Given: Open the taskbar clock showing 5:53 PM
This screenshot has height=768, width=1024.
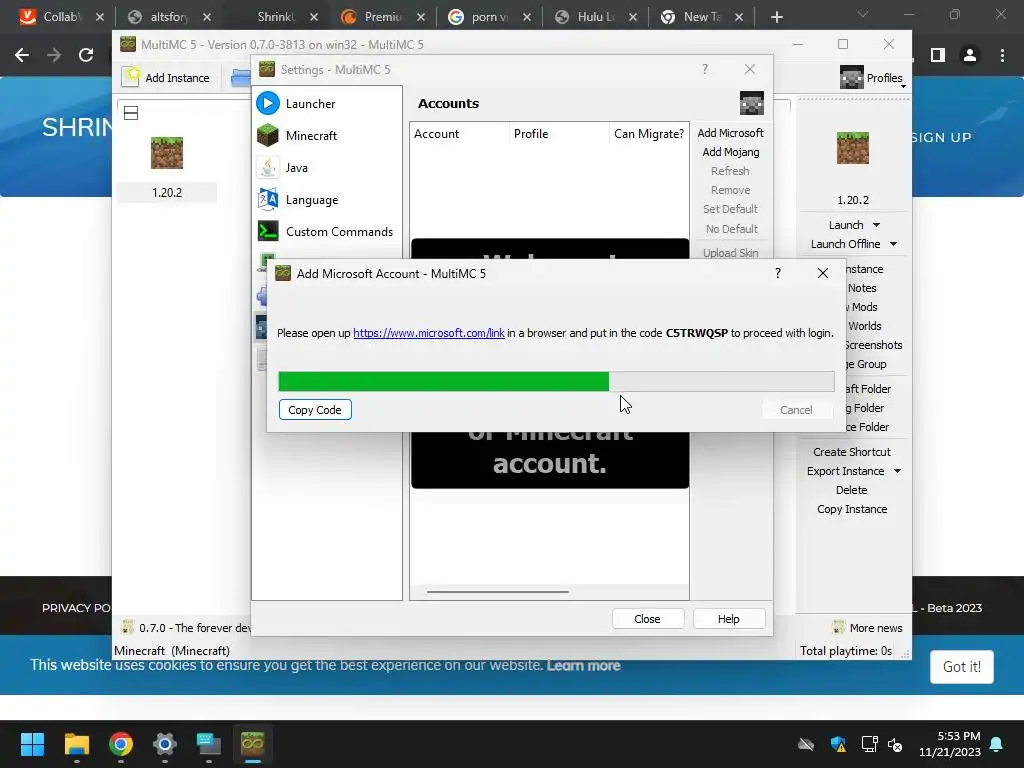Looking at the screenshot, I should tap(950, 744).
